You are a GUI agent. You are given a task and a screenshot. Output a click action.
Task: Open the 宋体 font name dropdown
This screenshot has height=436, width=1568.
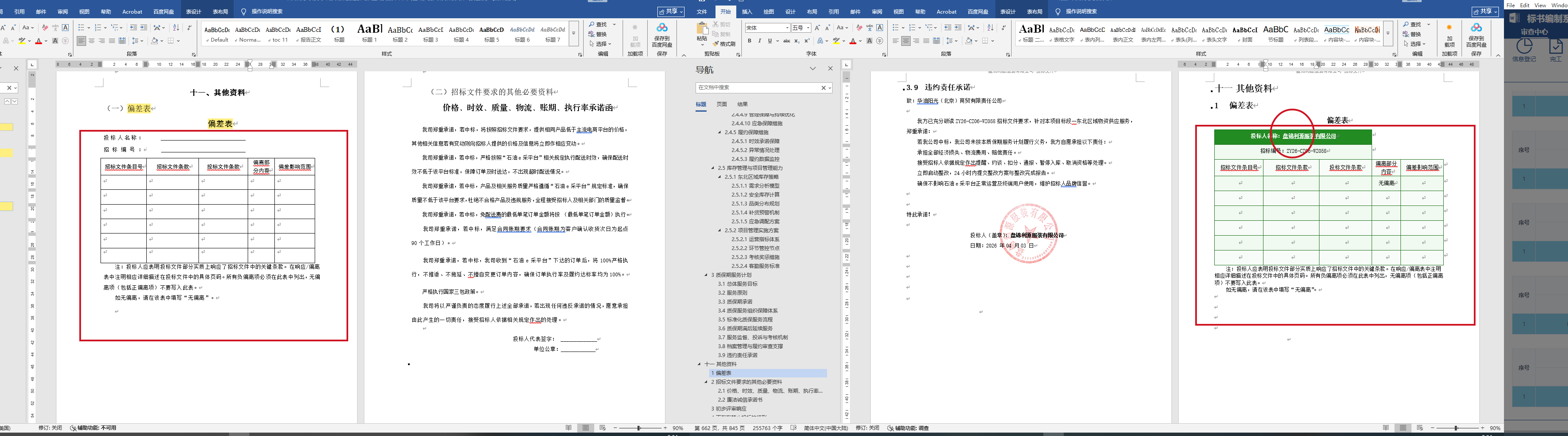tap(787, 28)
